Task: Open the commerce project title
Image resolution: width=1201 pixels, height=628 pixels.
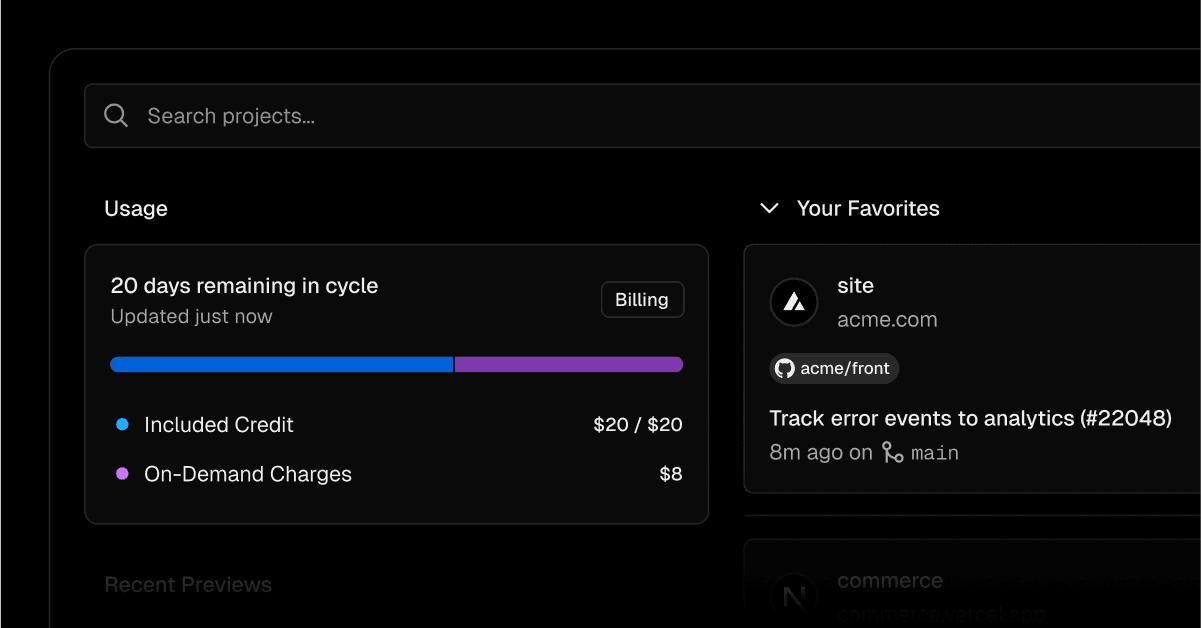Action: [890, 581]
